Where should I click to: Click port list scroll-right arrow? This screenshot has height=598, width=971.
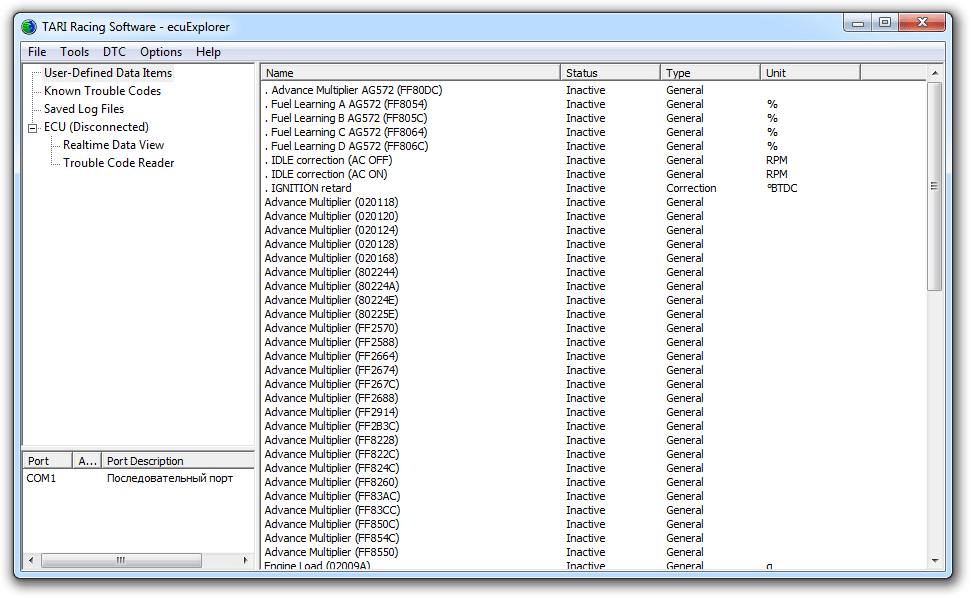[x=246, y=560]
